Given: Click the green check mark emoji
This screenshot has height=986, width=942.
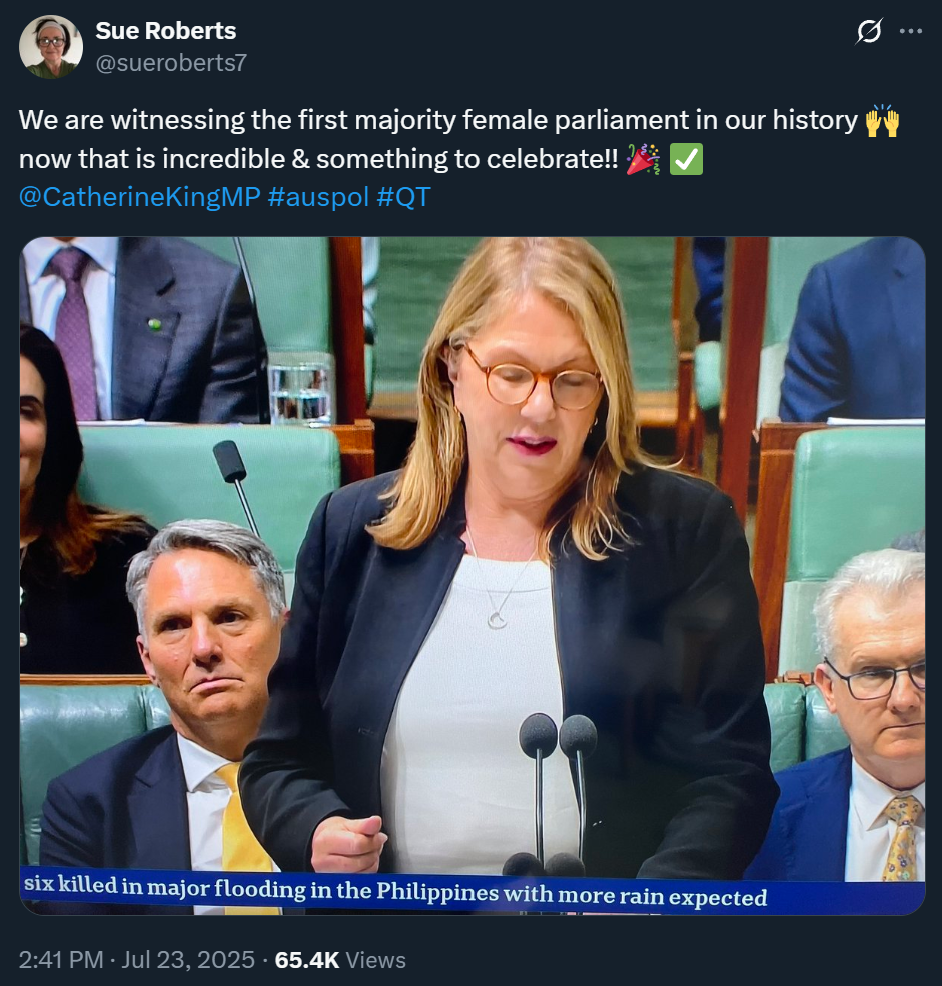Looking at the screenshot, I should 686,159.
